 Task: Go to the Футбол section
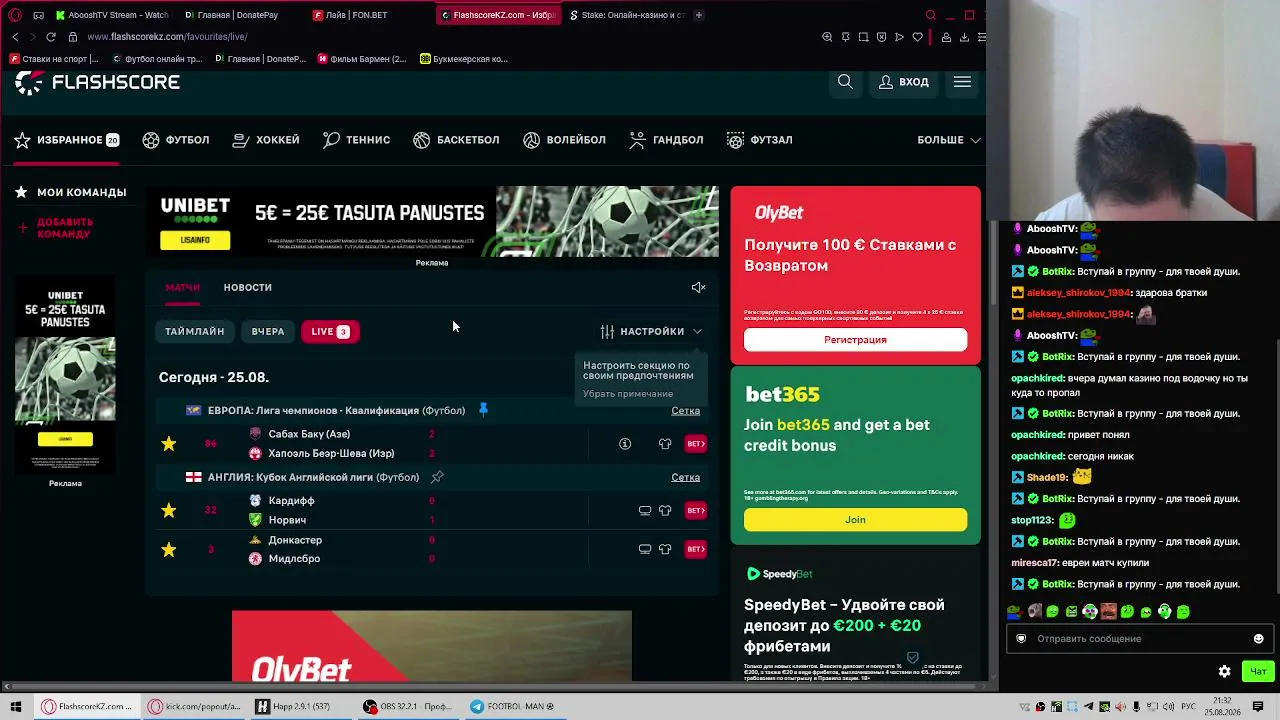click(176, 140)
